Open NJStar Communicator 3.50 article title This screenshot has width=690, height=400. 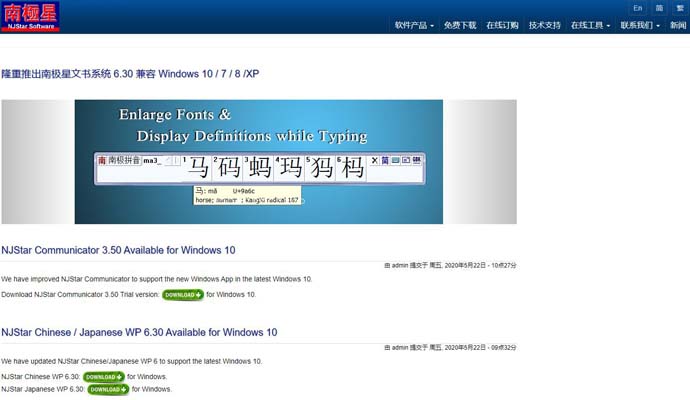click(118, 250)
